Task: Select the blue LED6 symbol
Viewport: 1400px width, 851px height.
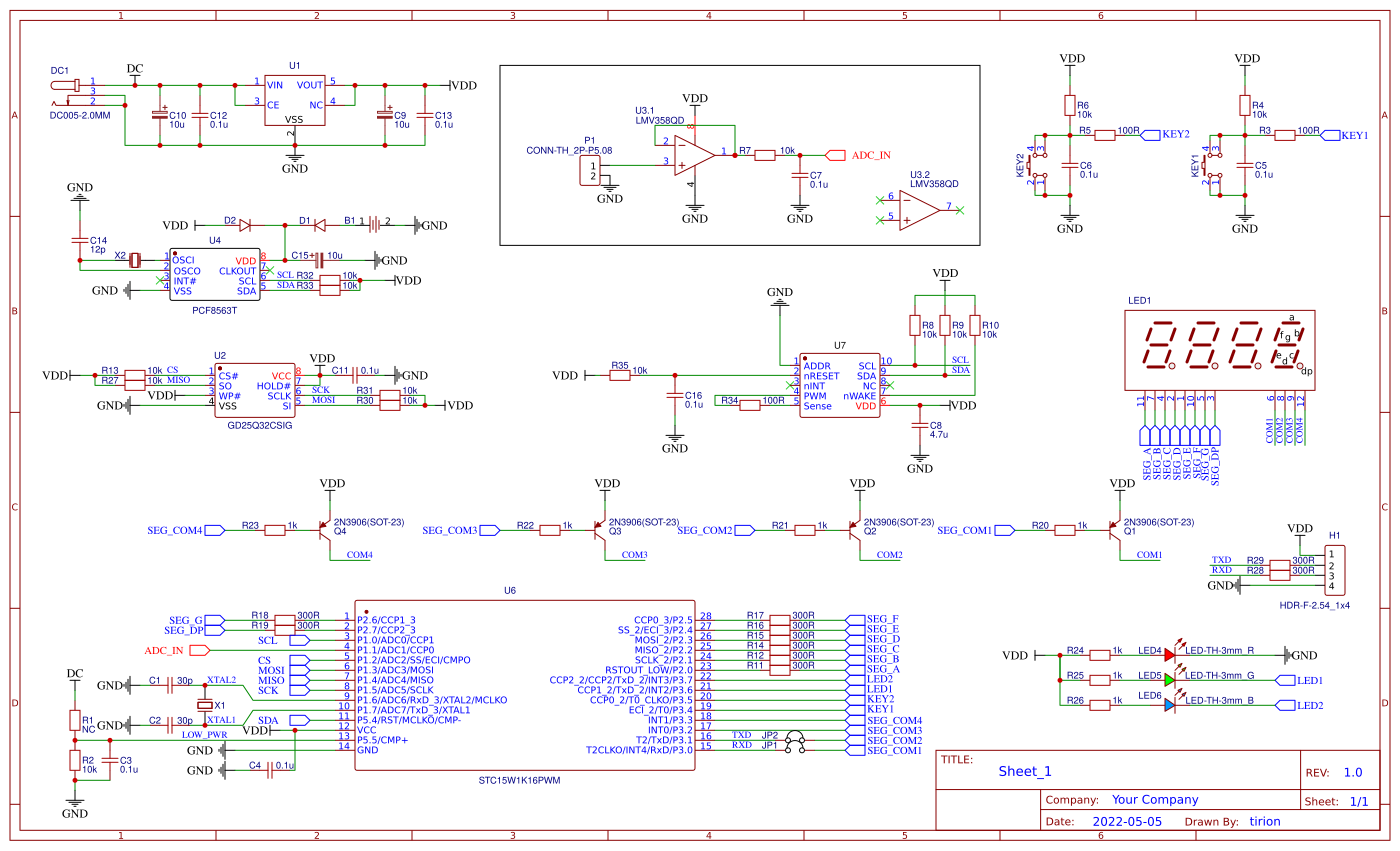Action: click(1171, 703)
